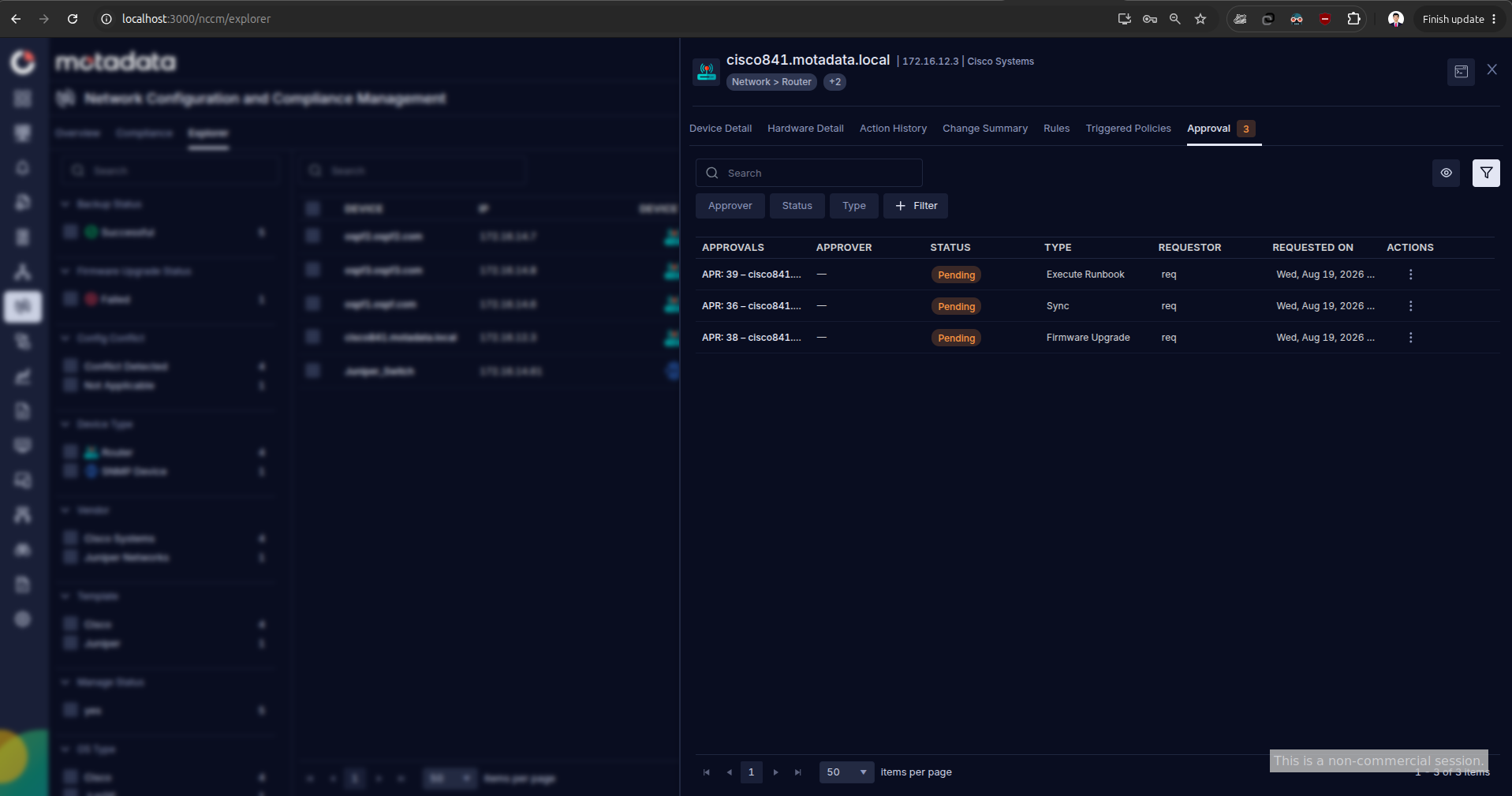Go to previous page of approvals
The image size is (1512, 796).
click(x=729, y=772)
